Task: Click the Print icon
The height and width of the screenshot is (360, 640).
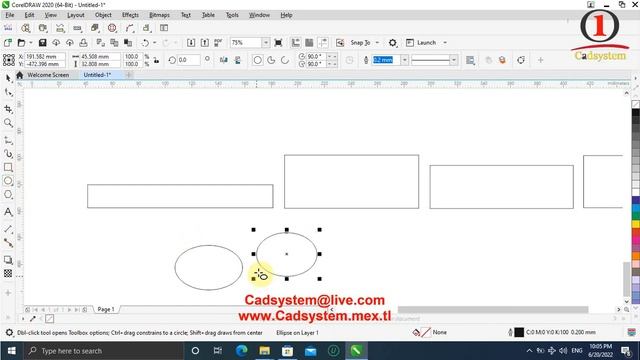Action: click(x=83, y=42)
